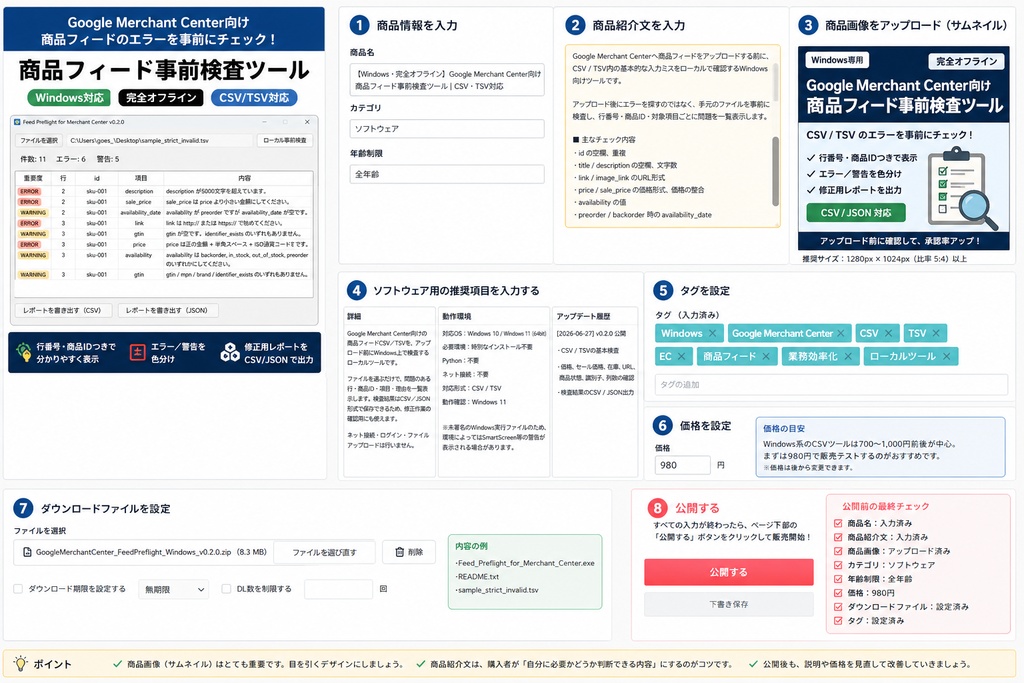Click the 重要度 column header

[x=33, y=178]
